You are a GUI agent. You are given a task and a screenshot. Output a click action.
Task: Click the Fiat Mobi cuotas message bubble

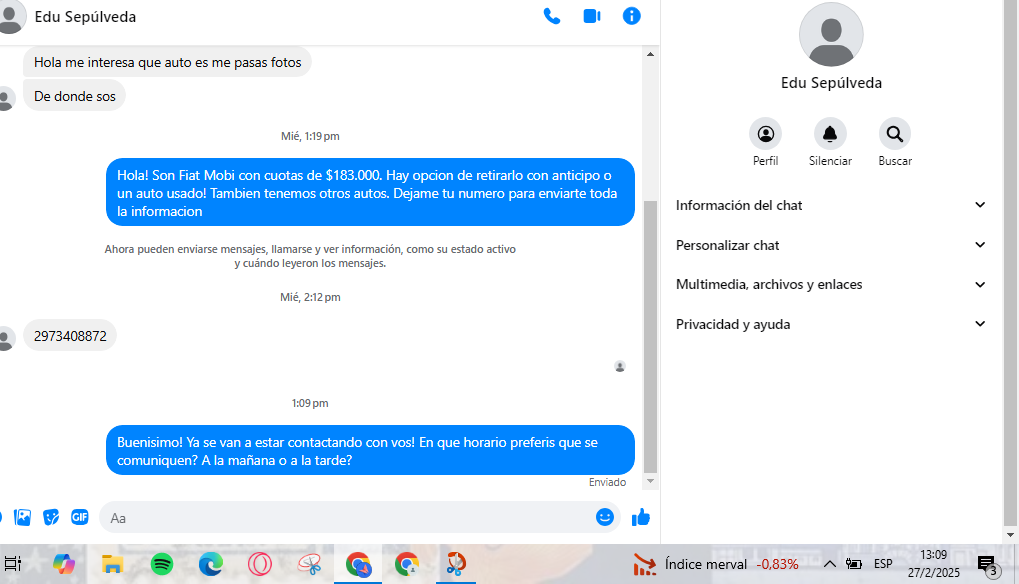coord(370,192)
